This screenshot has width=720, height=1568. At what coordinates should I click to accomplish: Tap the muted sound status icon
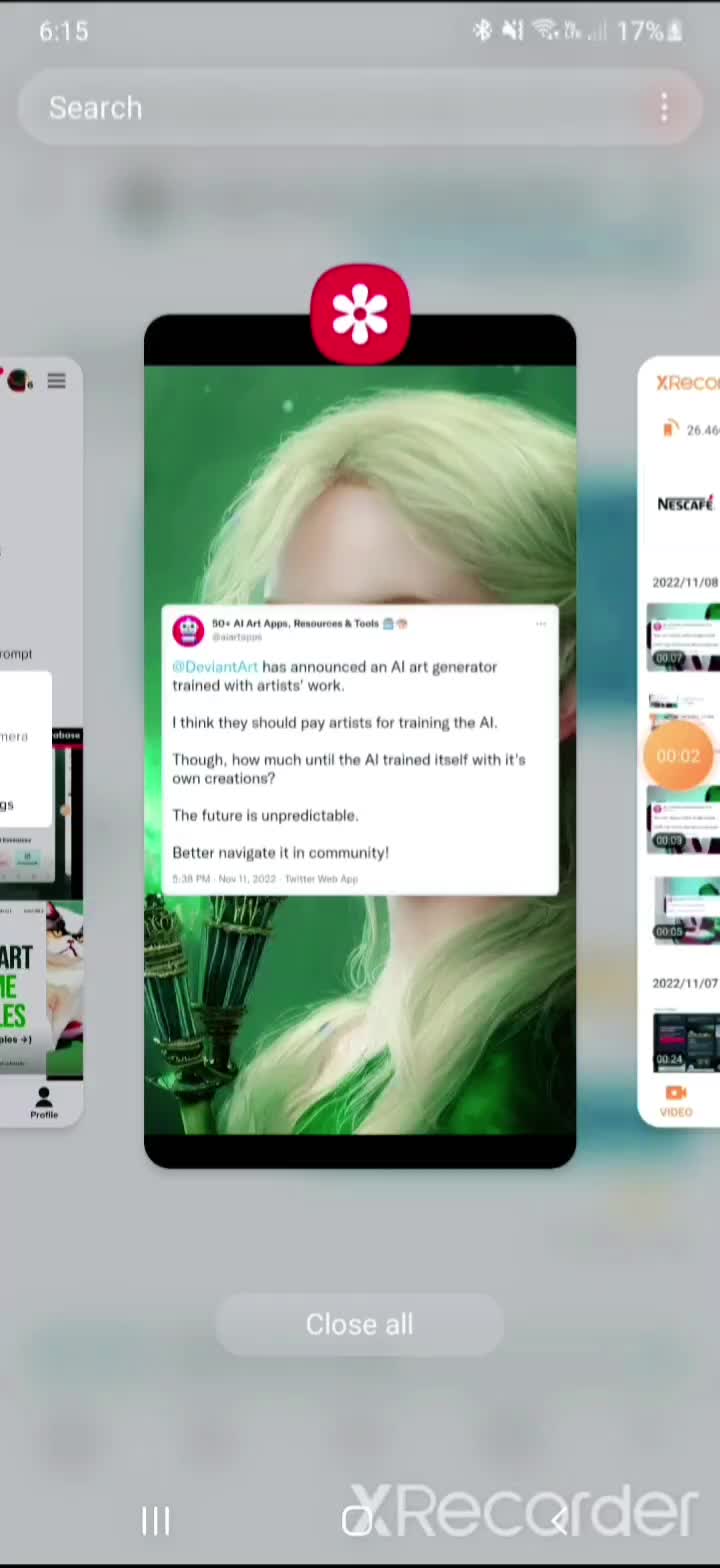512,31
